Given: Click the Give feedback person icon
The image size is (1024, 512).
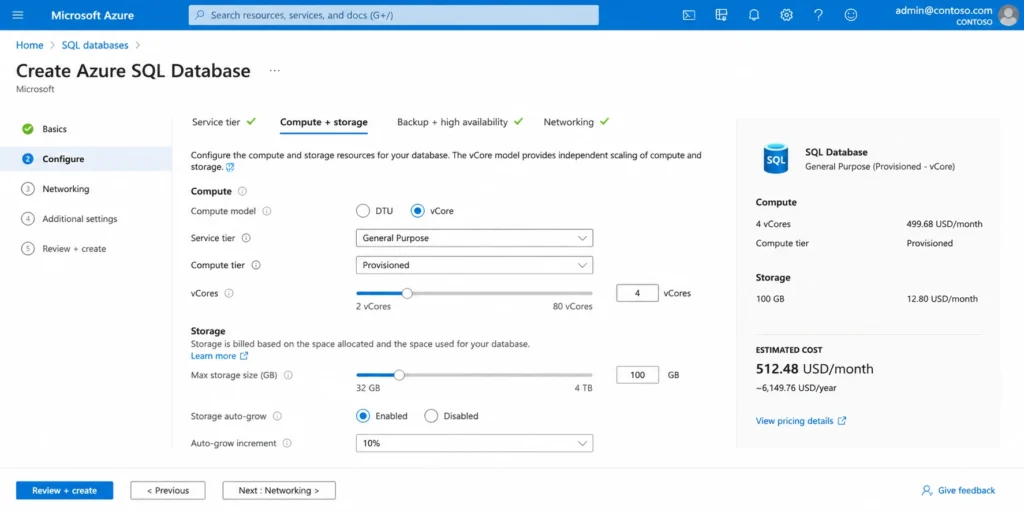Looking at the screenshot, I should pos(926,490).
